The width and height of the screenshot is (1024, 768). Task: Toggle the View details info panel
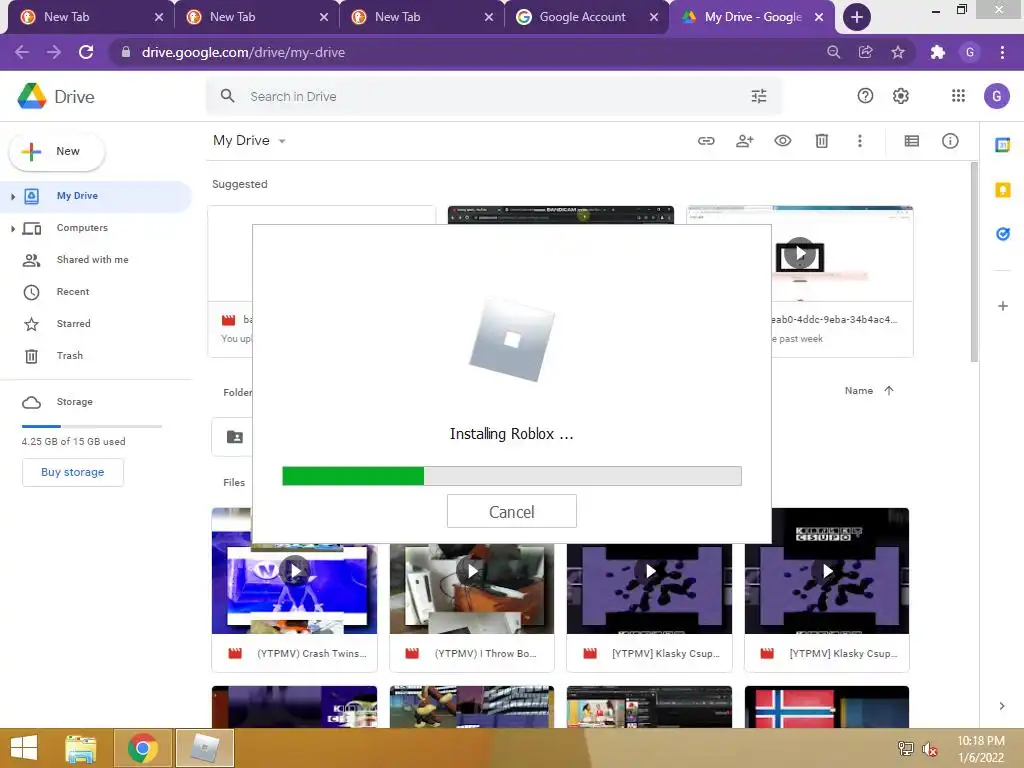pos(950,141)
